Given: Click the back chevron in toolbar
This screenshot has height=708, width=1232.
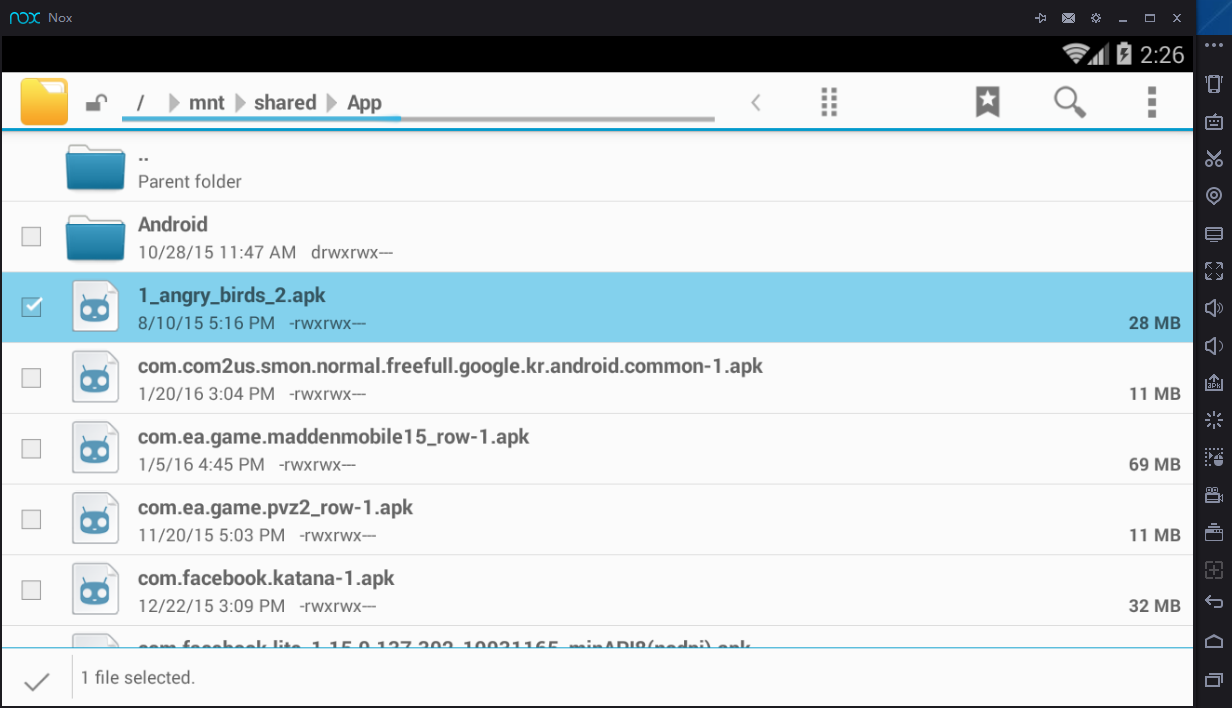Looking at the screenshot, I should click(756, 102).
